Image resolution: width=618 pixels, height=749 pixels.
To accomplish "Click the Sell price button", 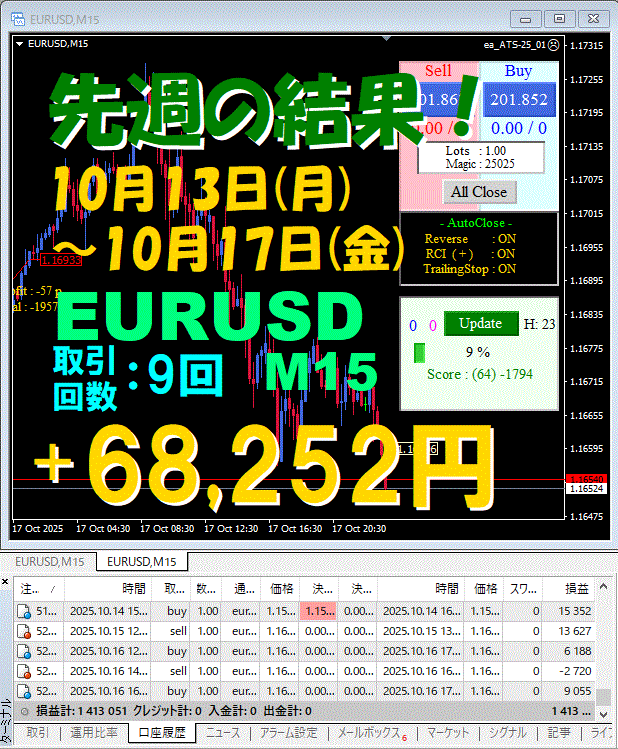I will pos(438,99).
